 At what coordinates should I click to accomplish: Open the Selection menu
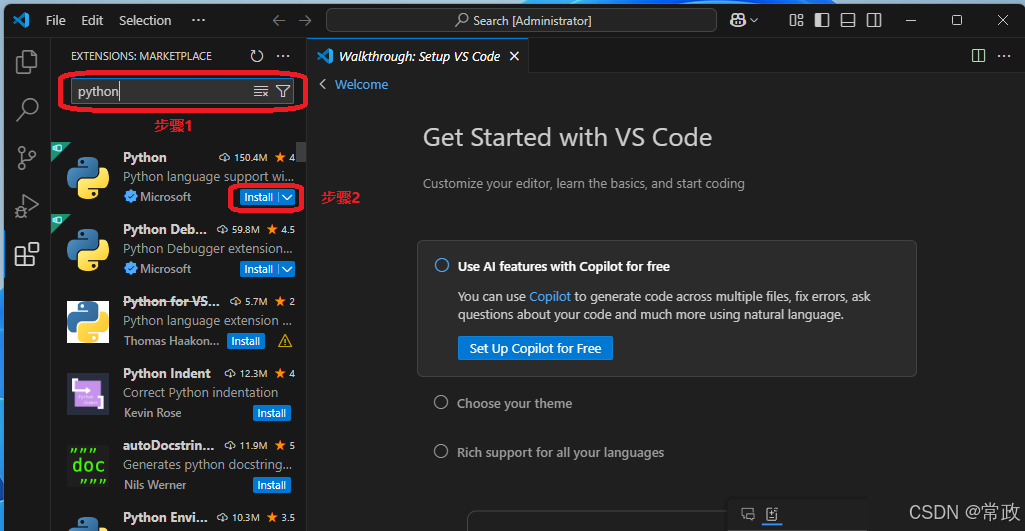click(x=145, y=20)
